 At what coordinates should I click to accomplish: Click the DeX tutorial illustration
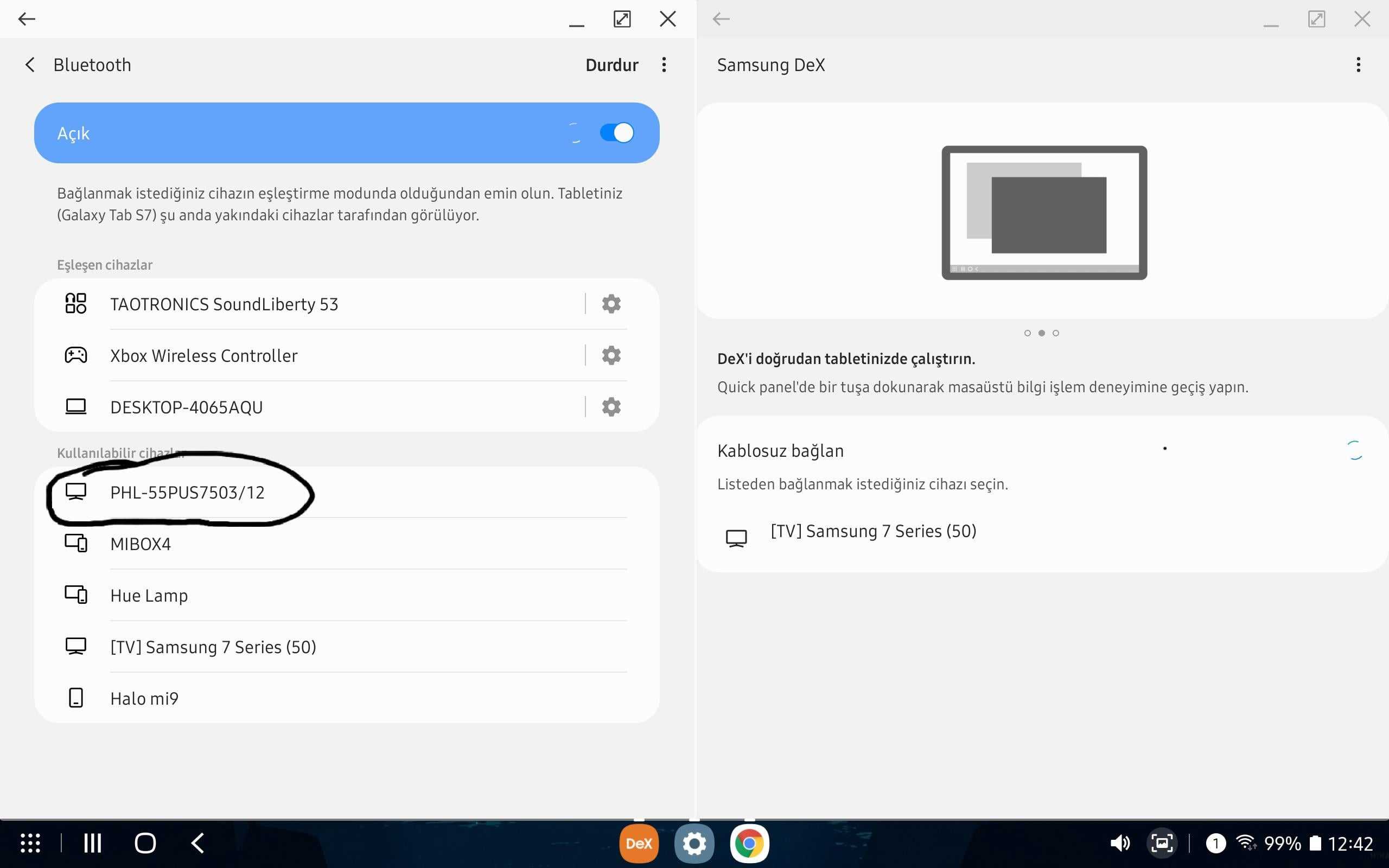tap(1044, 213)
